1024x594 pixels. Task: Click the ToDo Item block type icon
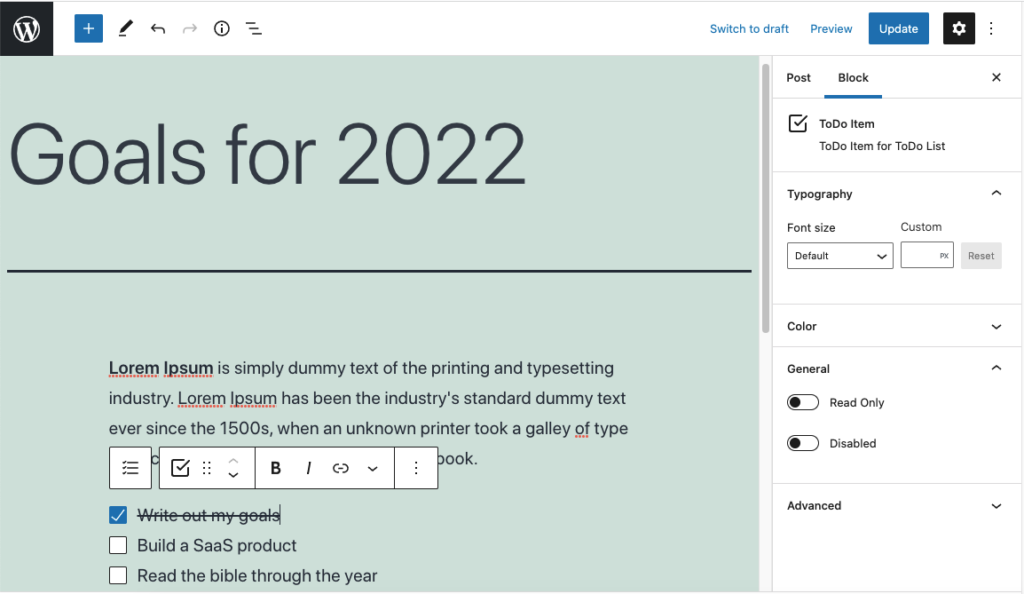(180, 468)
